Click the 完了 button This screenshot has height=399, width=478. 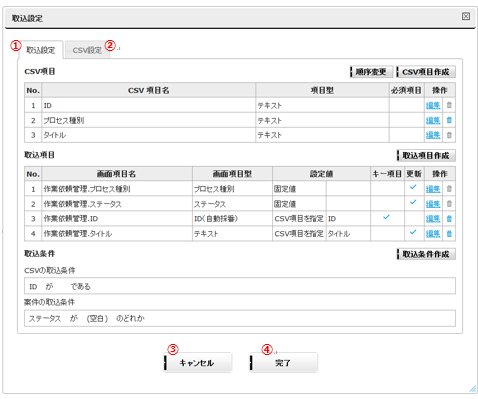click(283, 363)
